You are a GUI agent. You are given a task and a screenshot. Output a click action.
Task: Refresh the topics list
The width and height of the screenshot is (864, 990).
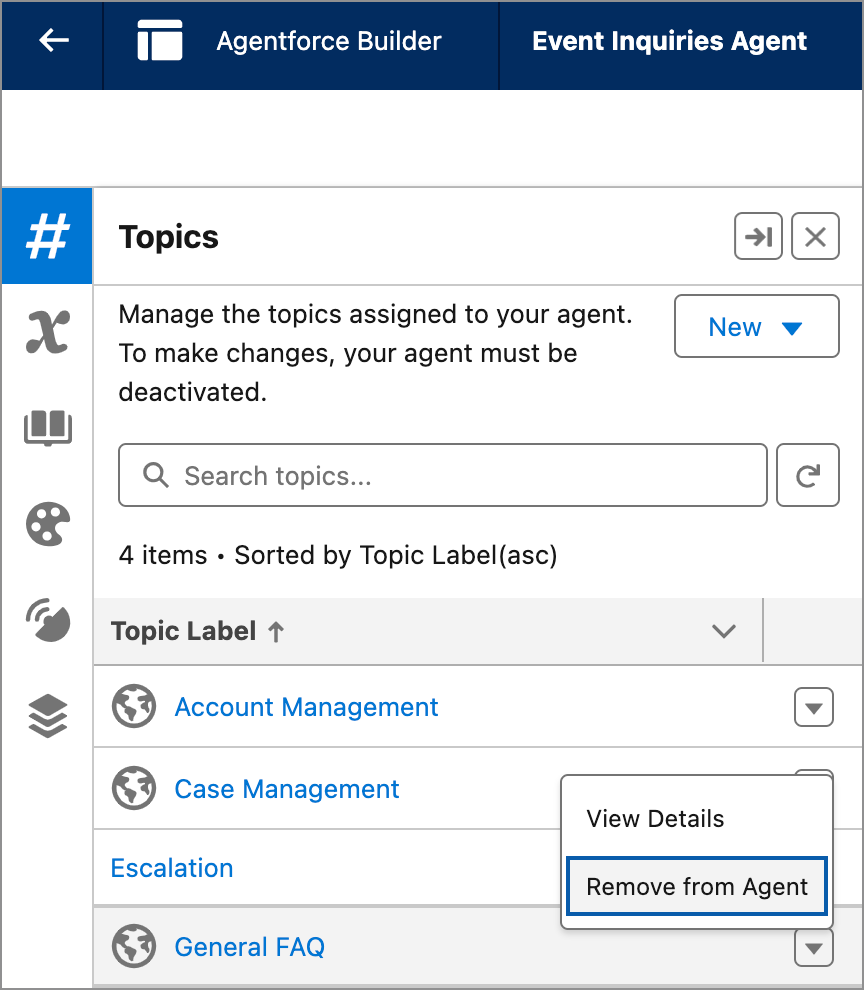[x=808, y=475]
